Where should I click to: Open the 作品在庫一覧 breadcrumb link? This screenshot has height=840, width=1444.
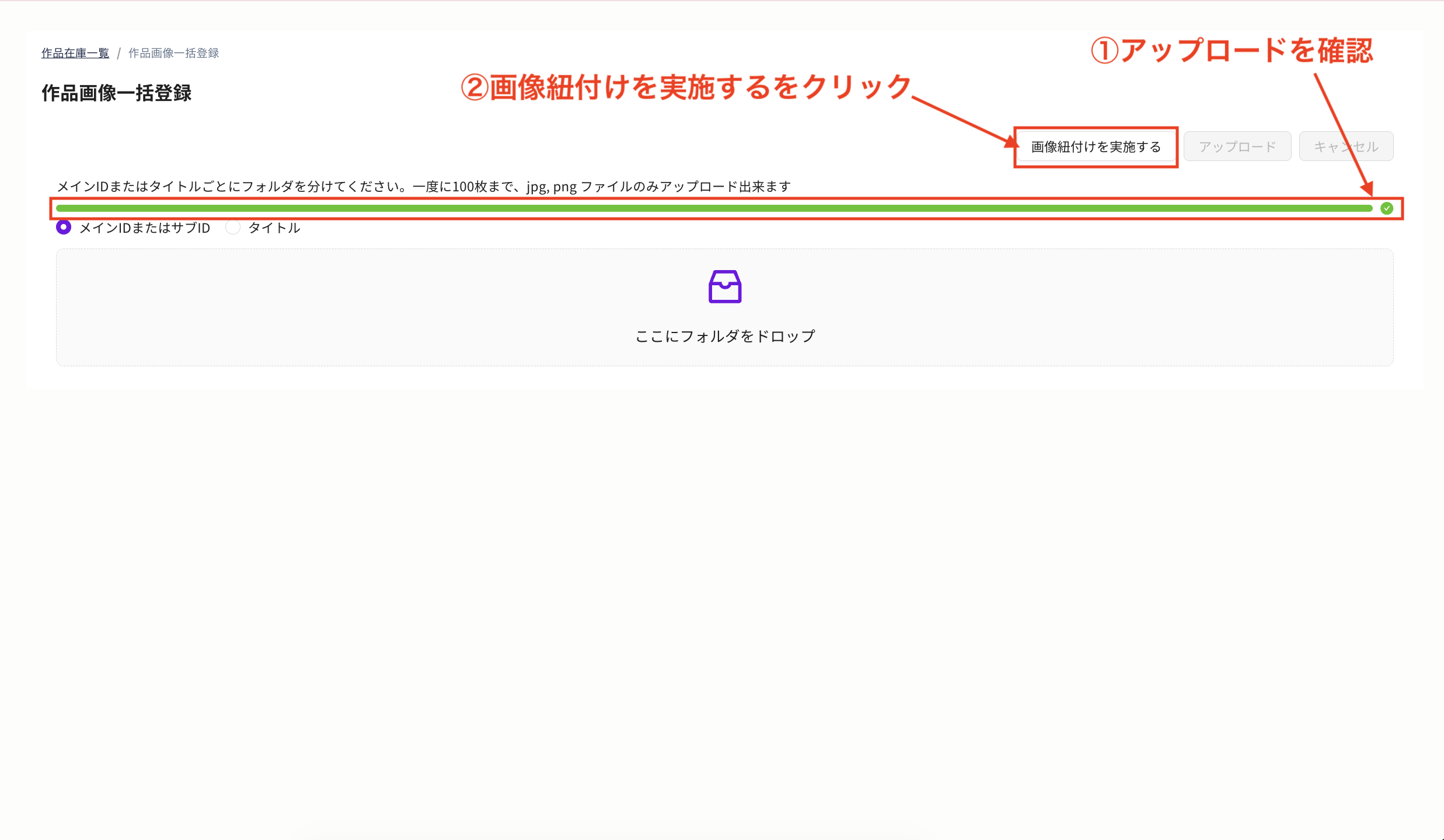tap(75, 53)
